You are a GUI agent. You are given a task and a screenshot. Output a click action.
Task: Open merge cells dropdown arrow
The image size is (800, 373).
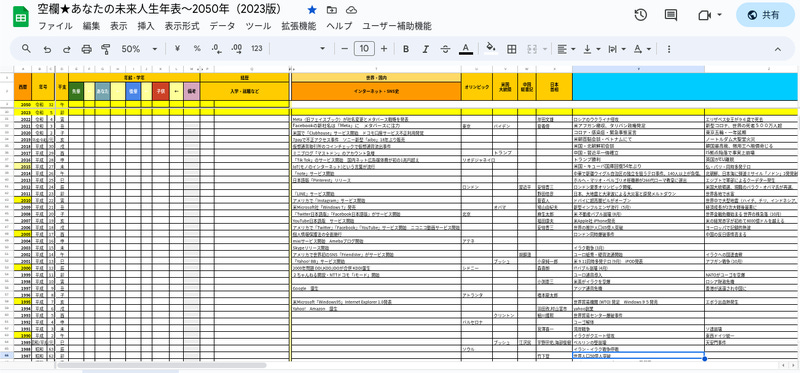click(x=545, y=49)
